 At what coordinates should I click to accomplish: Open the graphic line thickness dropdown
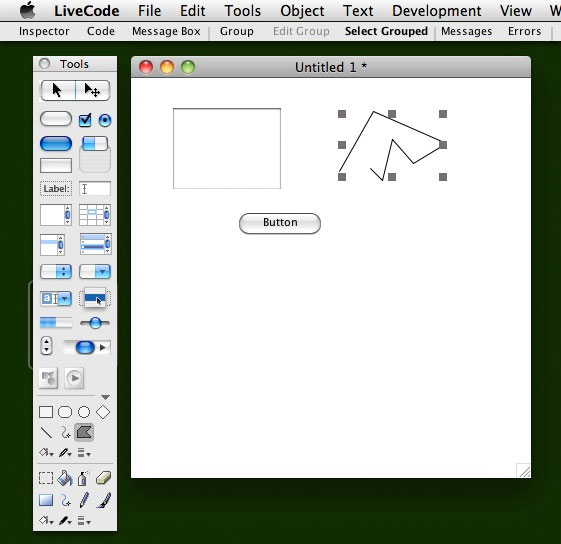click(x=84, y=453)
